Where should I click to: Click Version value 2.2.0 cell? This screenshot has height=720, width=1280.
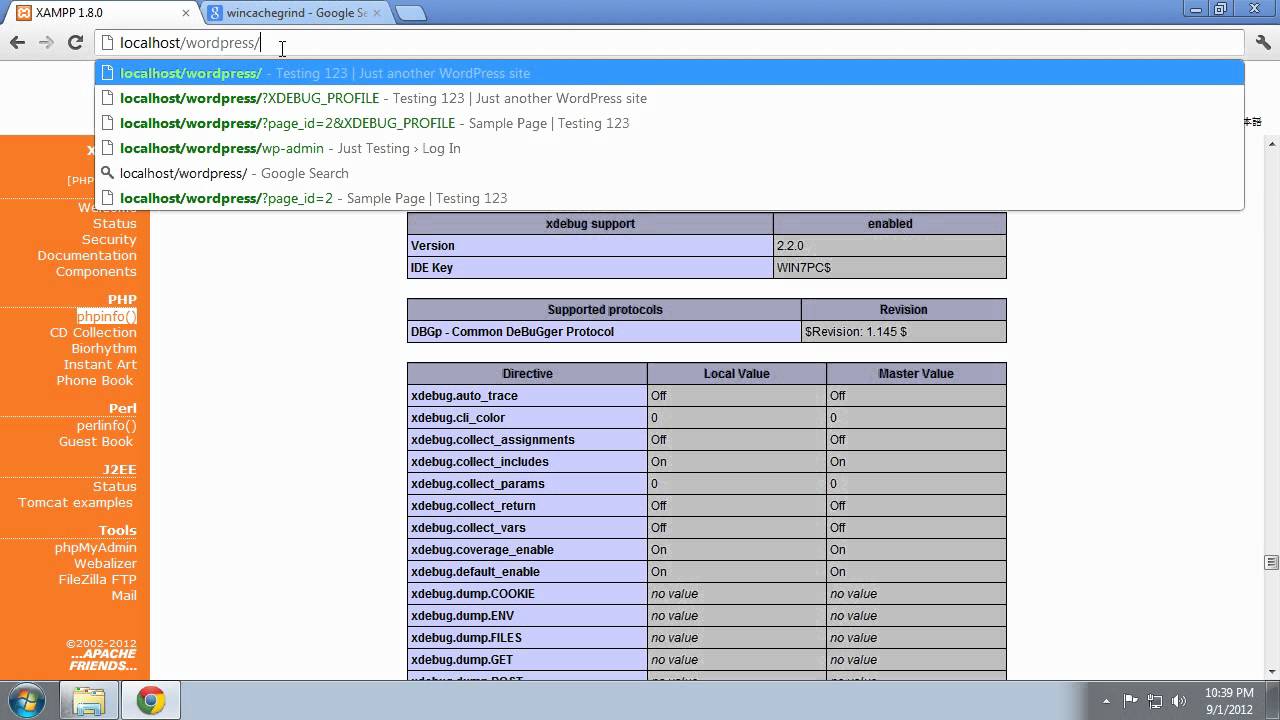pyautogui.click(x=889, y=246)
